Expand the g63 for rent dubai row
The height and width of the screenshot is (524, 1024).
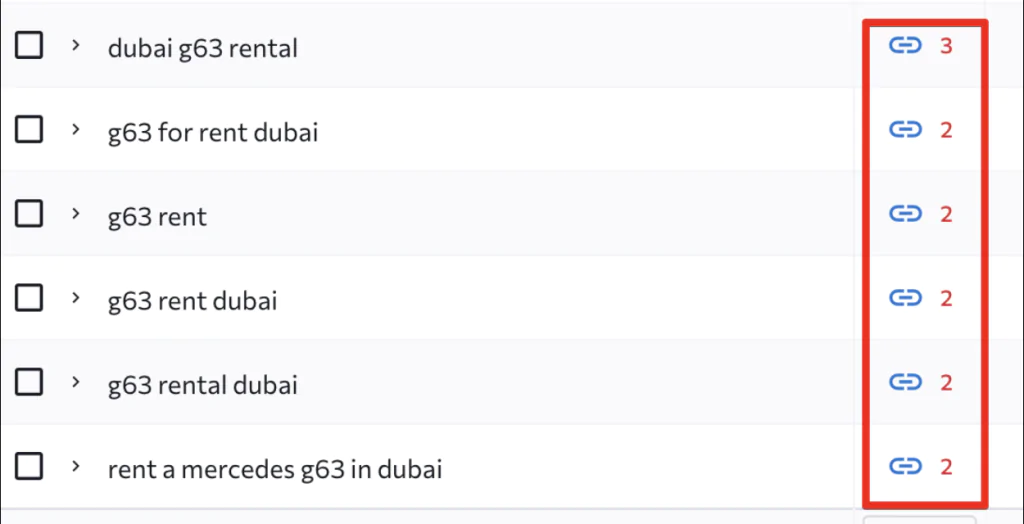(x=76, y=129)
